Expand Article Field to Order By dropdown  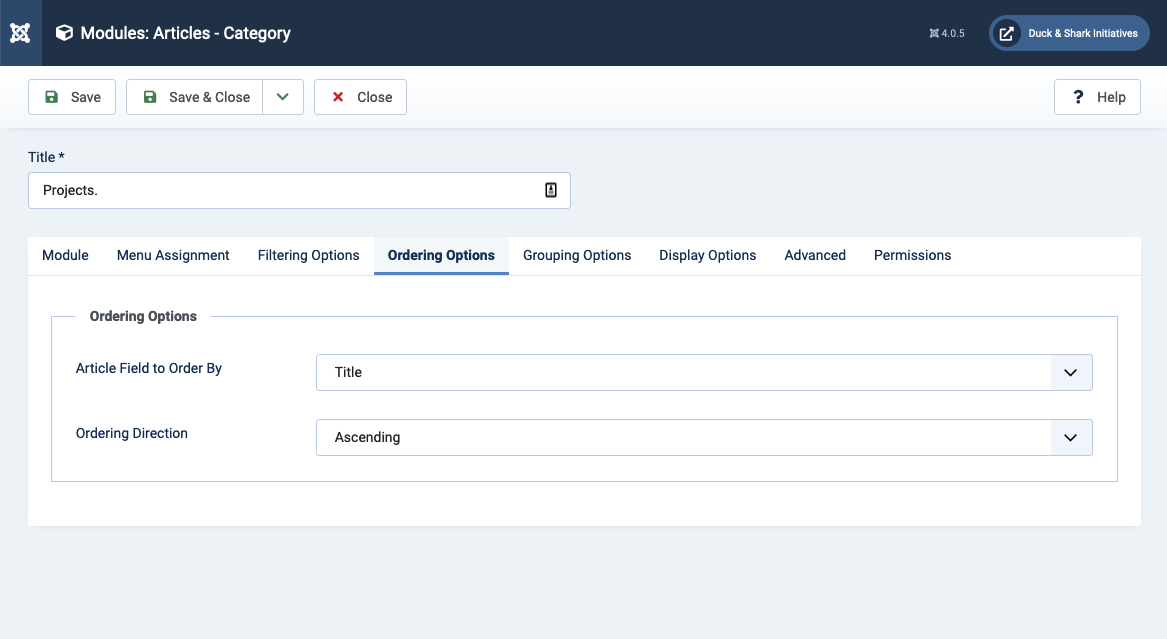click(x=704, y=372)
